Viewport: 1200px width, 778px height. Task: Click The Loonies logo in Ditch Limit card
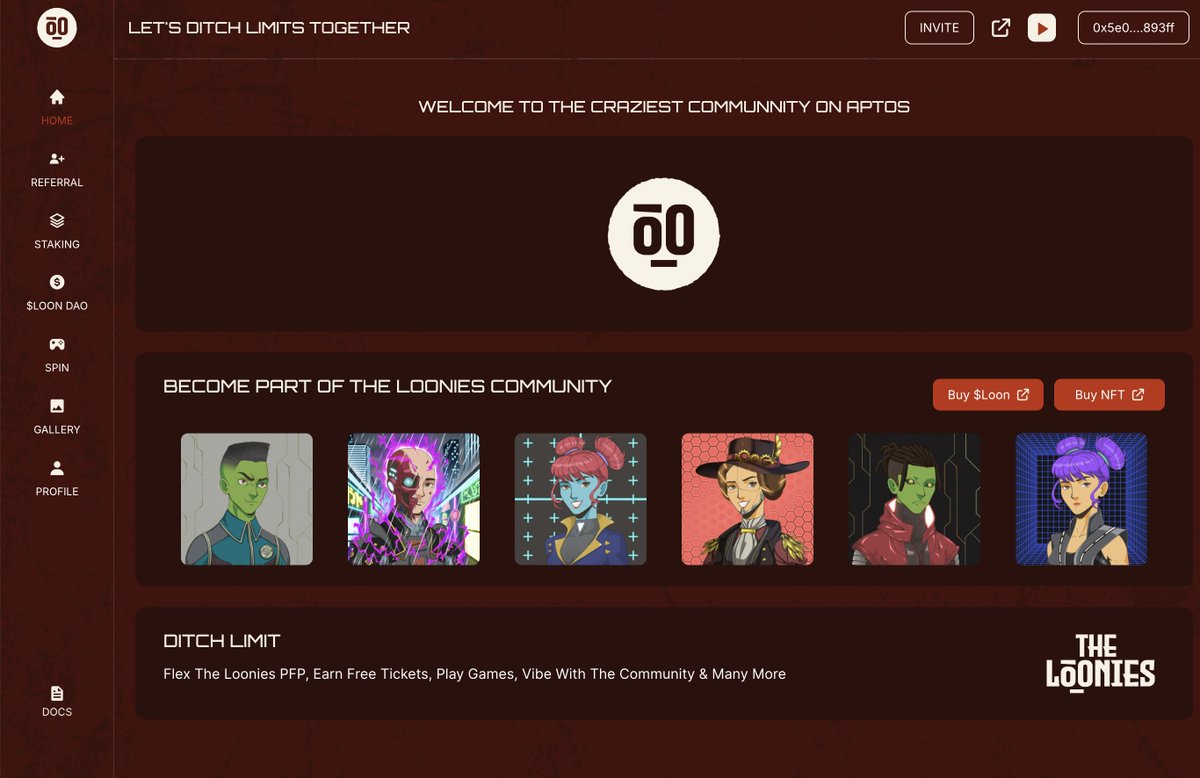click(x=1100, y=662)
